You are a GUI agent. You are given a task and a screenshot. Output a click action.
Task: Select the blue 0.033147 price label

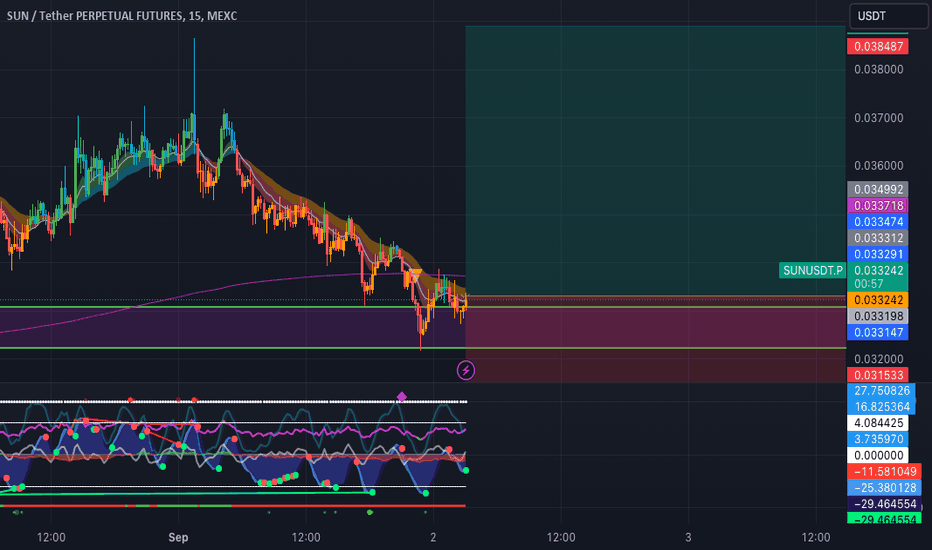pyautogui.click(x=878, y=332)
